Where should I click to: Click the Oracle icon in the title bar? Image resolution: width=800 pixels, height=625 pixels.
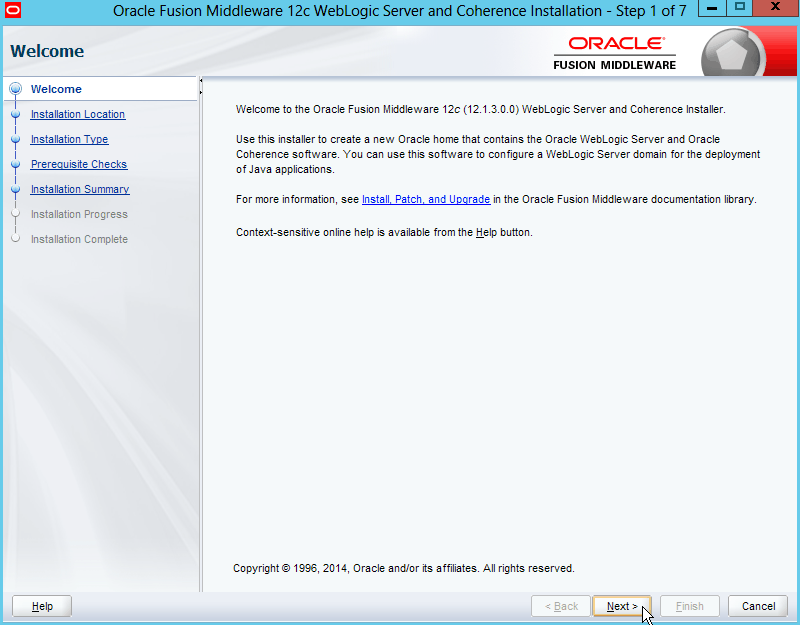pos(12,12)
